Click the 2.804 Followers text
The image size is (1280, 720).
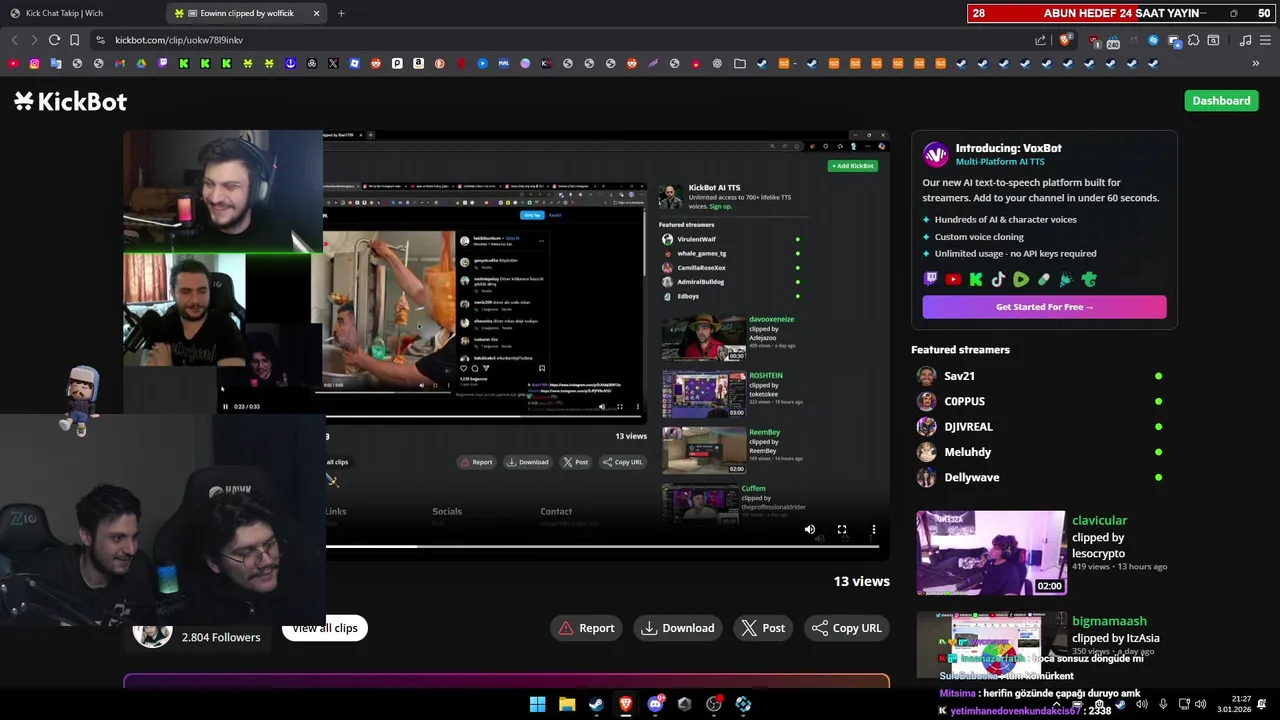pyautogui.click(x=221, y=637)
